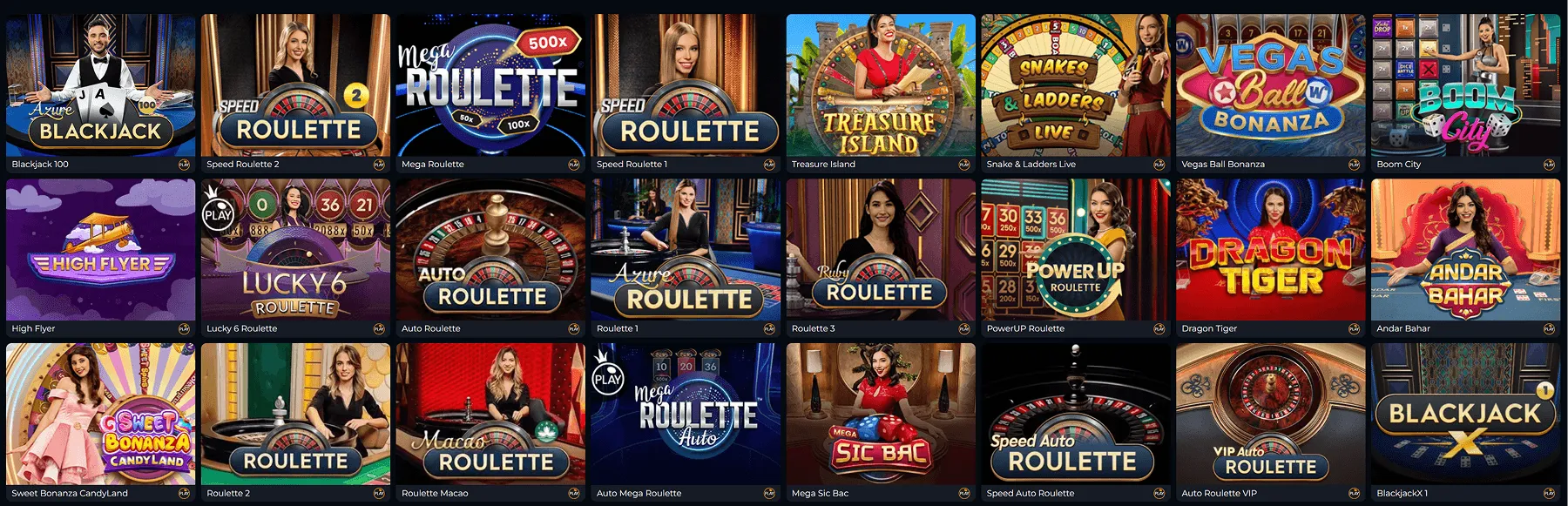Click the Pragmatic Play logo on Lucky 6 Roulette
The height and width of the screenshot is (506, 1568).
[x=218, y=212]
